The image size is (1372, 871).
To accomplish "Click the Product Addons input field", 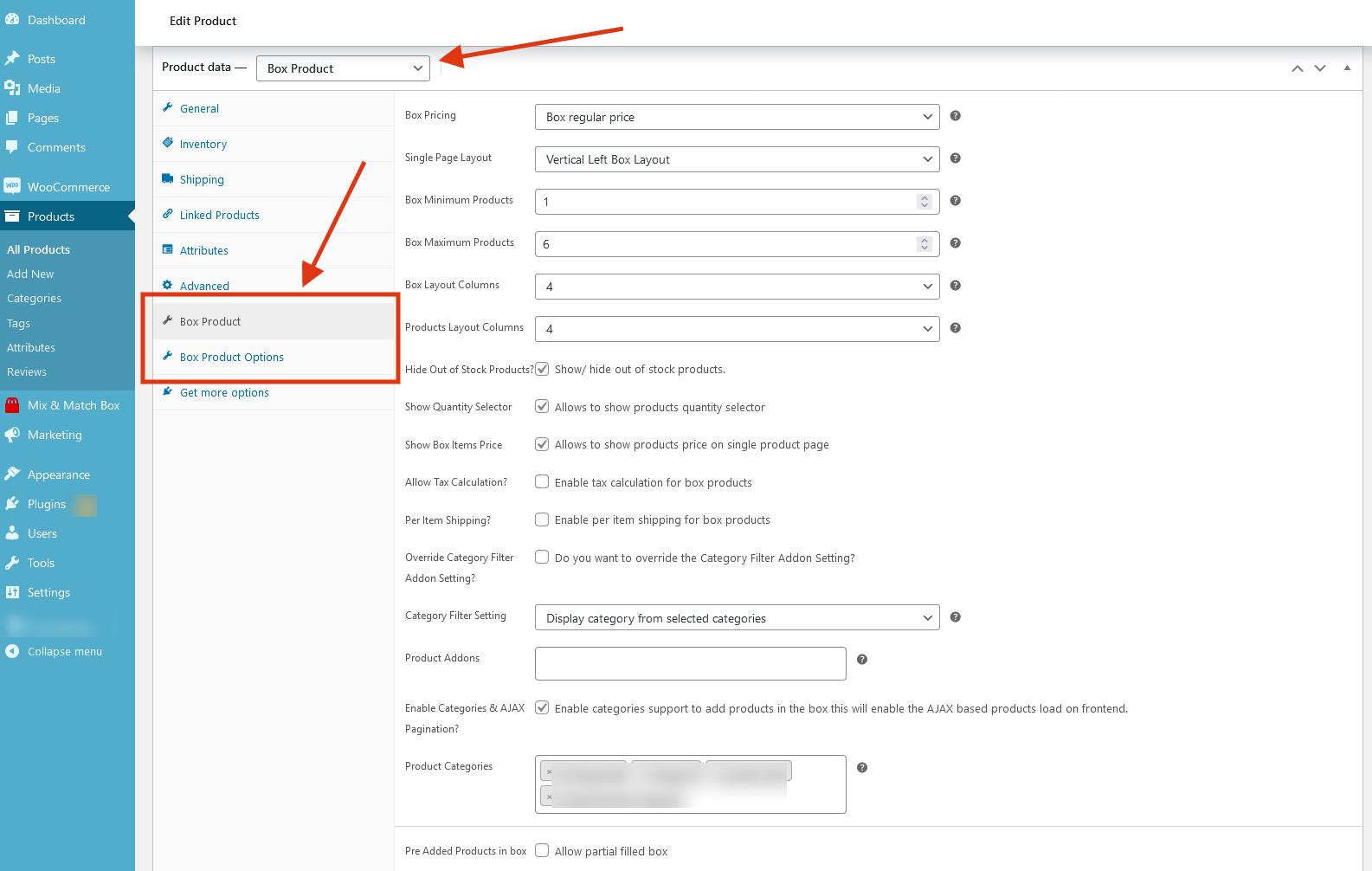I will (691, 663).
